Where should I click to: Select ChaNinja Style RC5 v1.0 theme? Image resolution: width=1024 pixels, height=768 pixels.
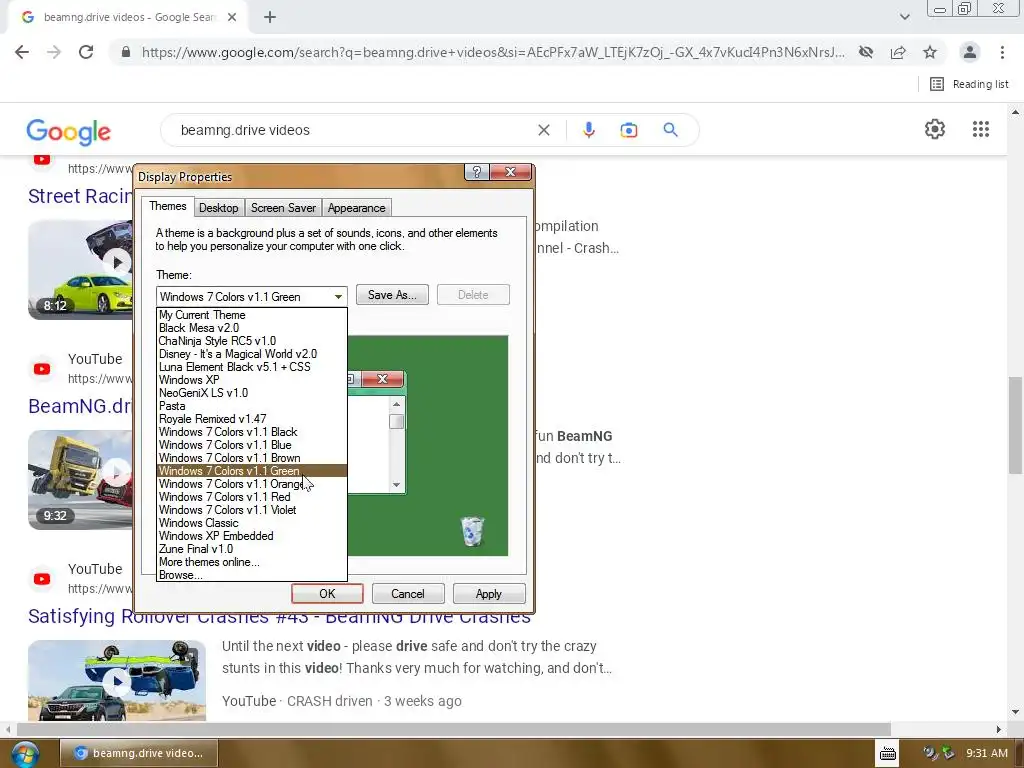tap(251, 341)
